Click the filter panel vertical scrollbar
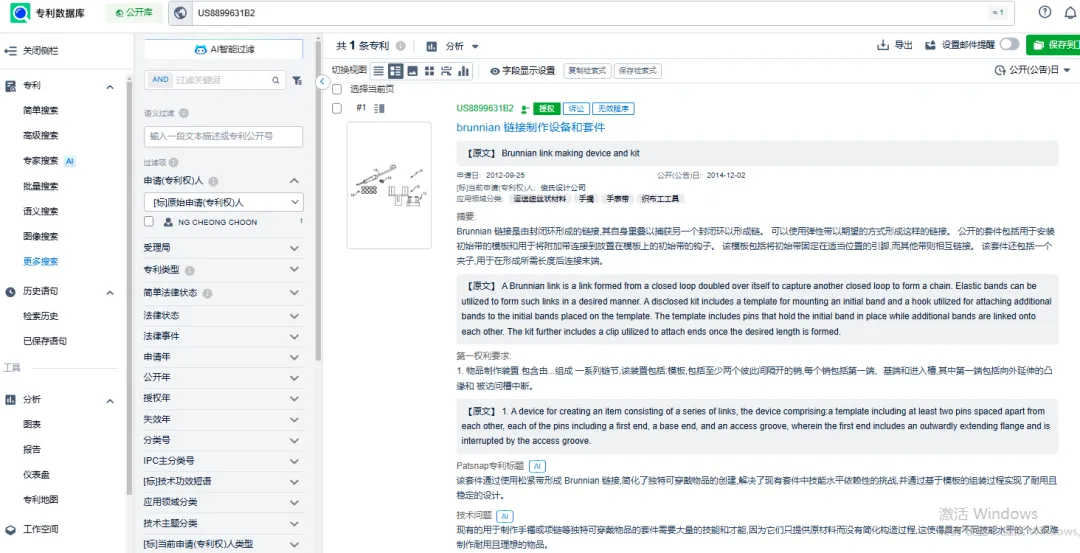The height and width of the screenshot is (553, 1080). pos(318,200)
